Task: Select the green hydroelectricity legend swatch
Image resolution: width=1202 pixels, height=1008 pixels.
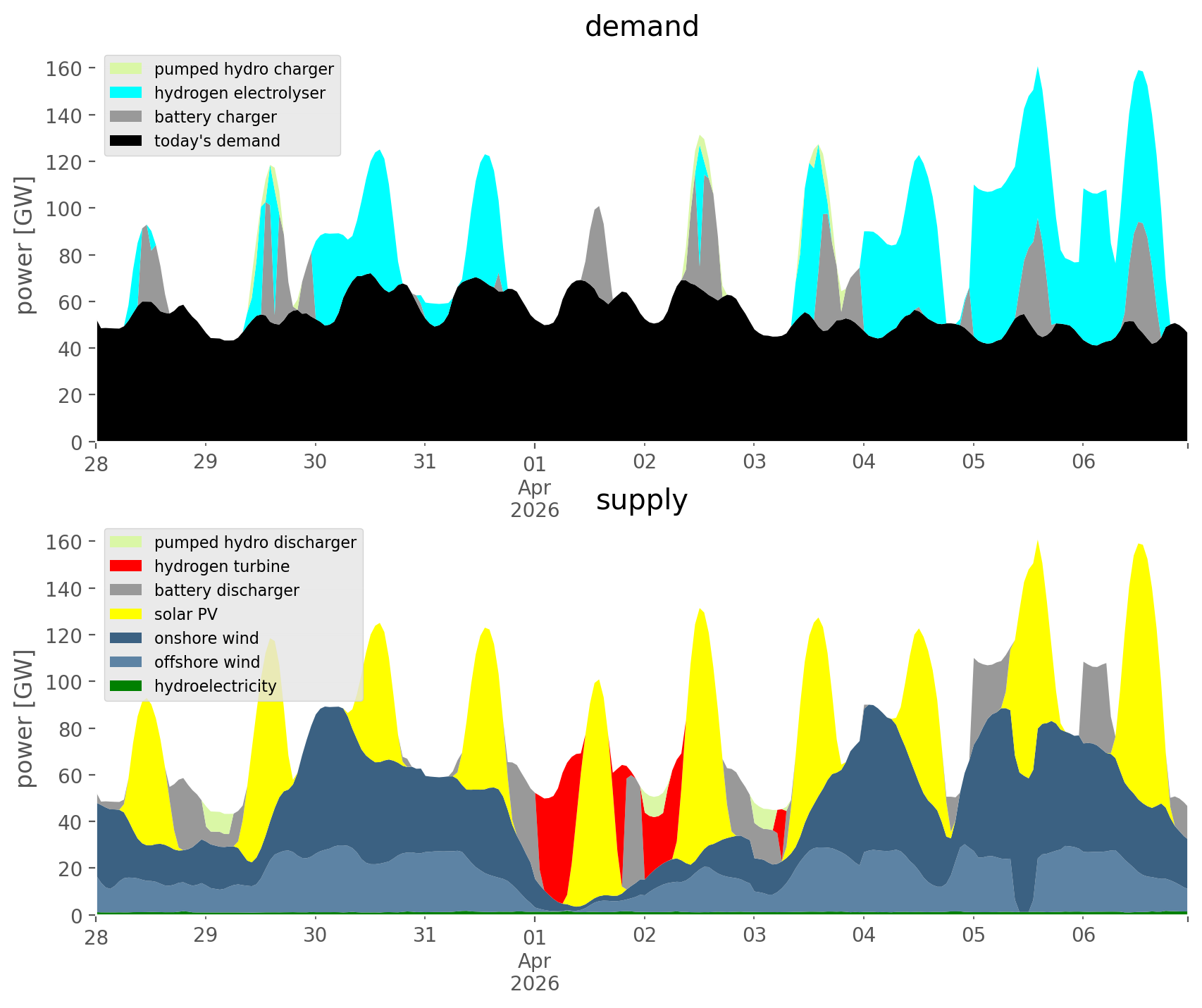Action: coord(126,686)
